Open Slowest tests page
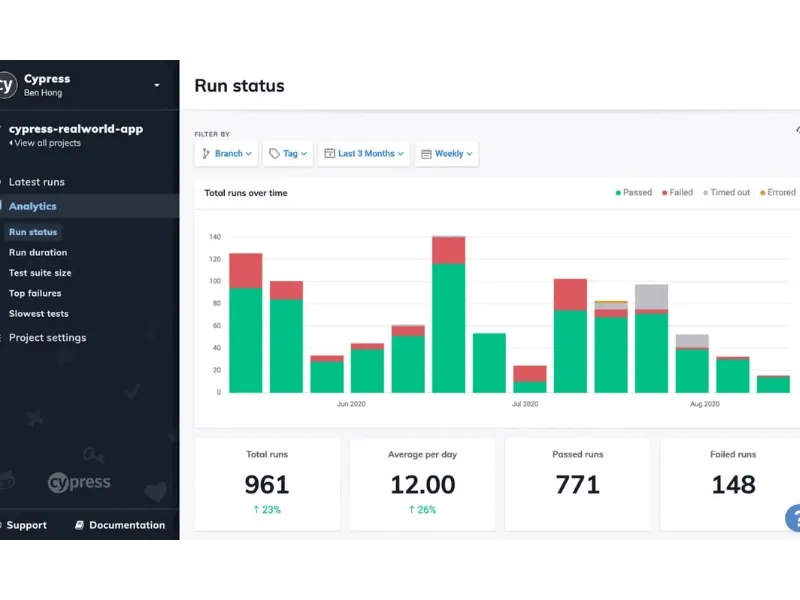Screen dimensions: 800x600 click(x=38, y=314)
